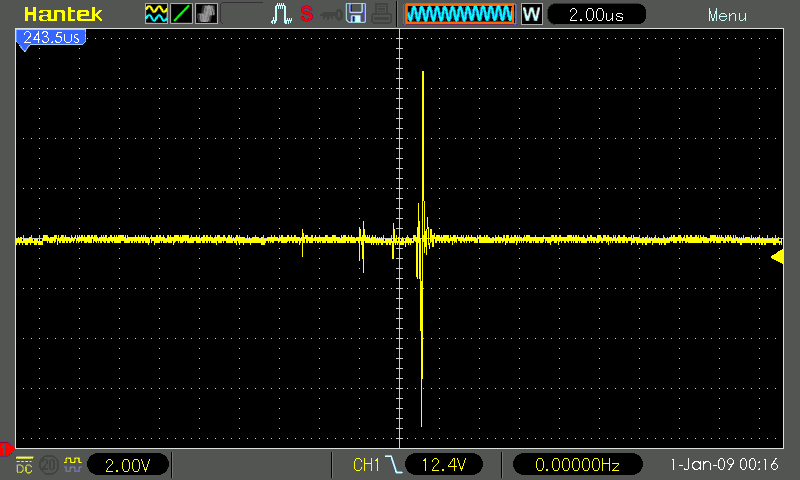Screen dimensions: 800x480
Task: Click the DC coupling icon
Action: [x=24, y=465]
